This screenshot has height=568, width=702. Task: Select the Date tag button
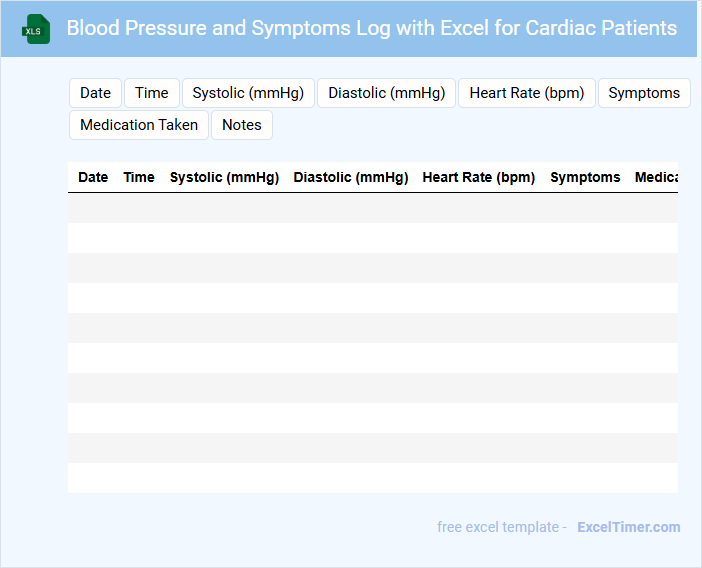95,93
